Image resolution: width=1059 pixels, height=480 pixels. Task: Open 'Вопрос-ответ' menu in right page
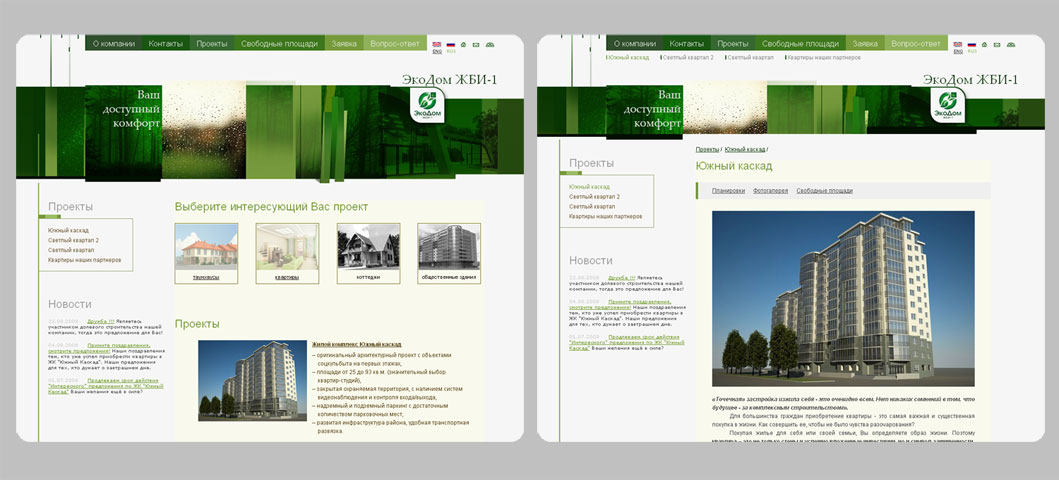click(x=916, y=43)
